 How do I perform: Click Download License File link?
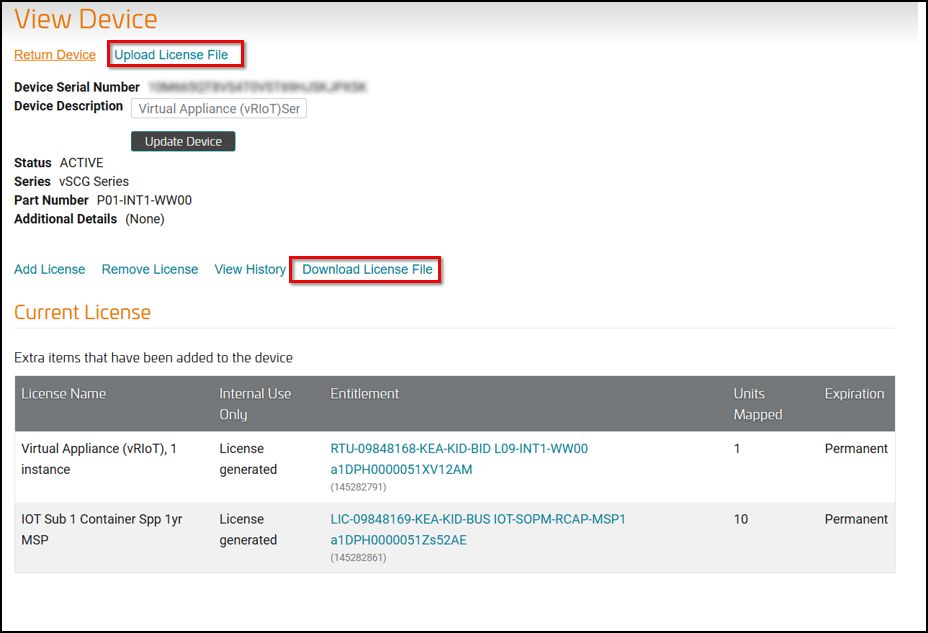[368, 269]
